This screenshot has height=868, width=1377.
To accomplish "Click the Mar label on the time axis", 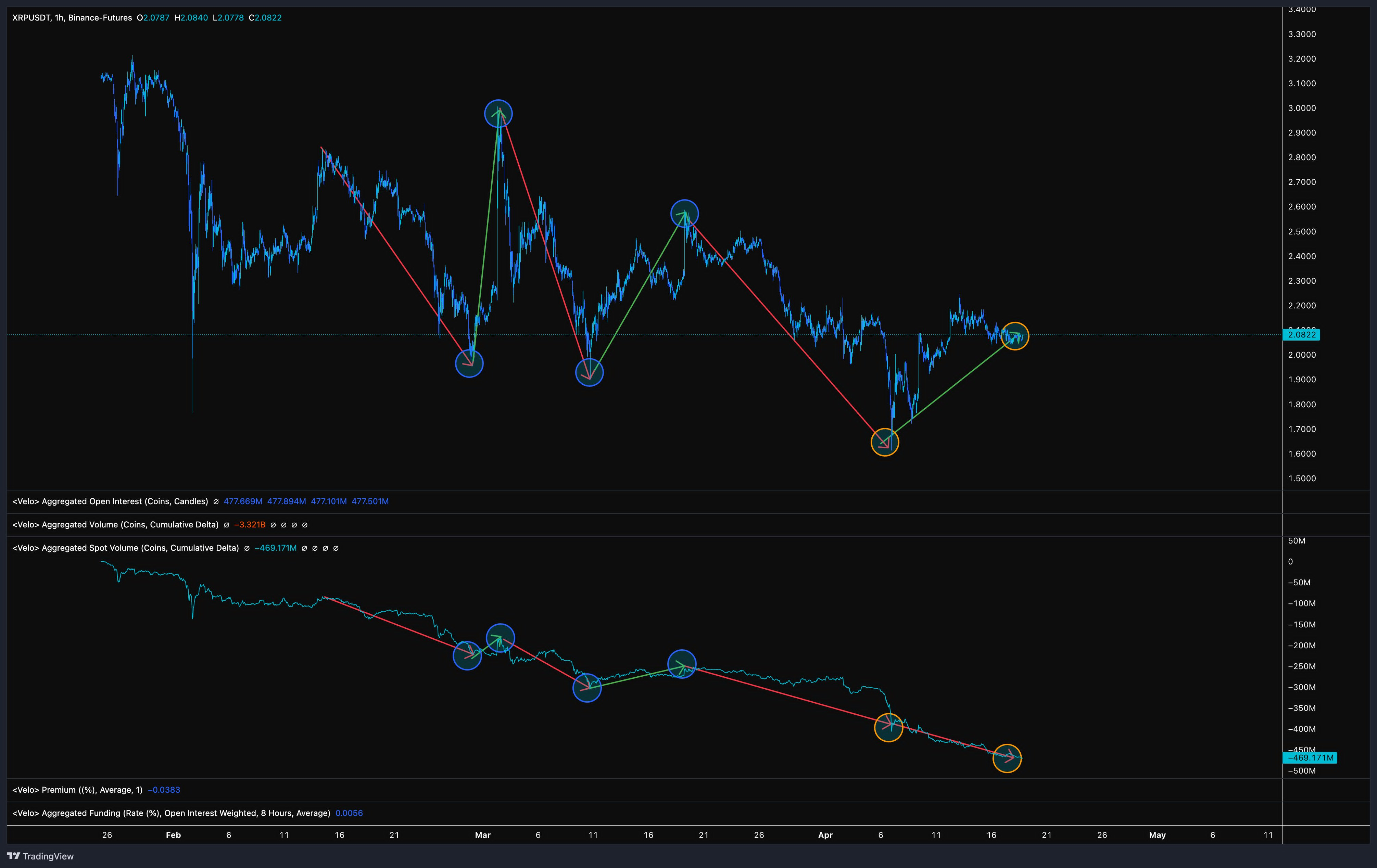I will 483,835.
